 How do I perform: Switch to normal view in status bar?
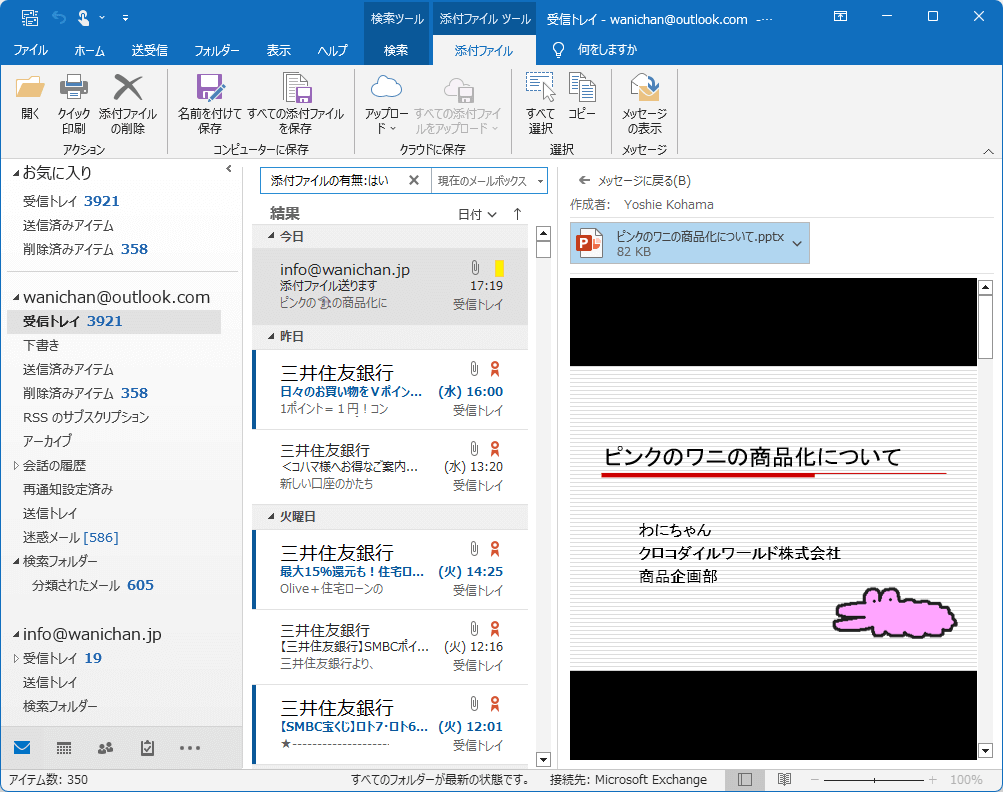745,779
